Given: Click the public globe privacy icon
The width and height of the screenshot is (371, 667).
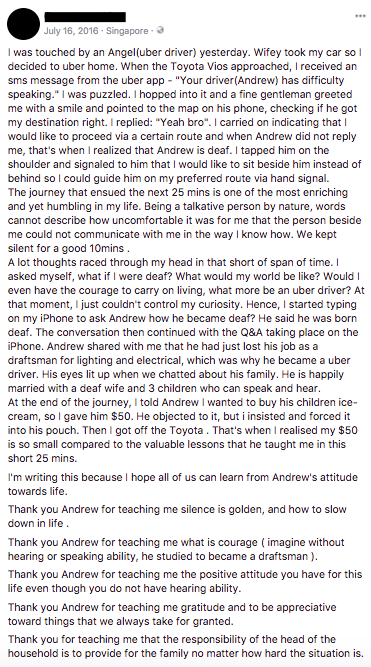Looking at the screenshot, I should [160, 31].
